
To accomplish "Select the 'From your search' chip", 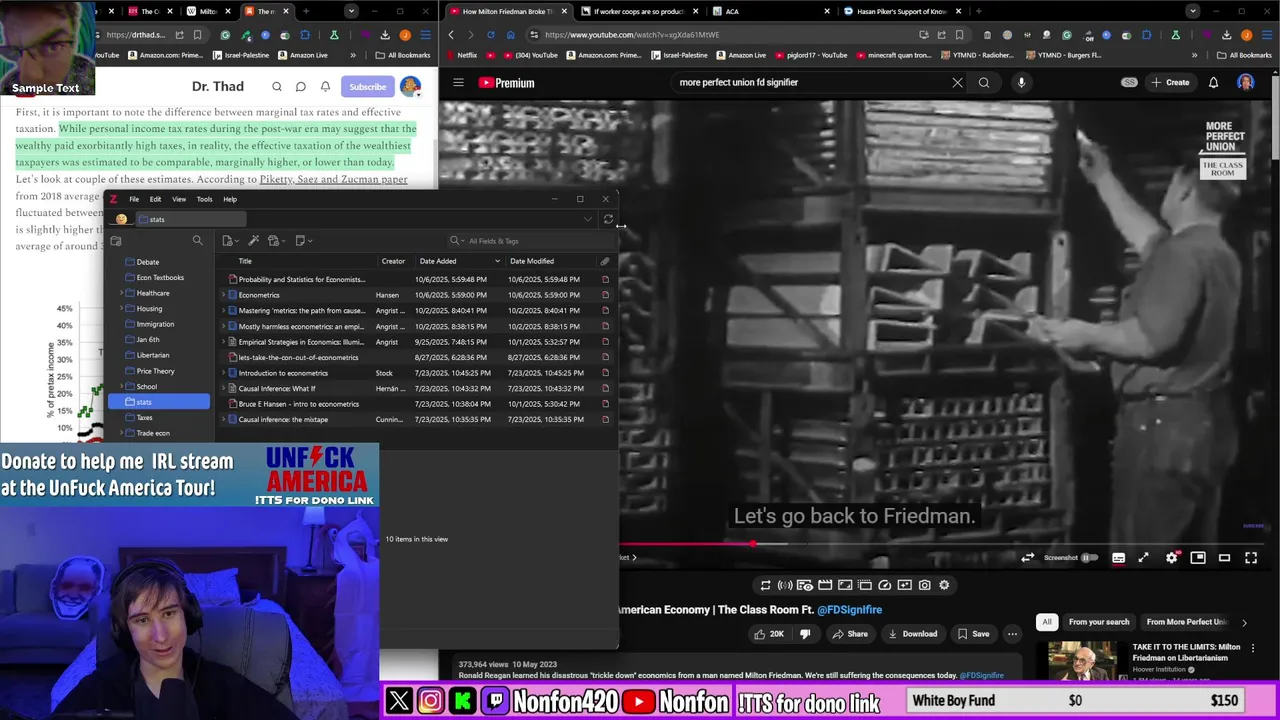I will tap(1099, 622).
